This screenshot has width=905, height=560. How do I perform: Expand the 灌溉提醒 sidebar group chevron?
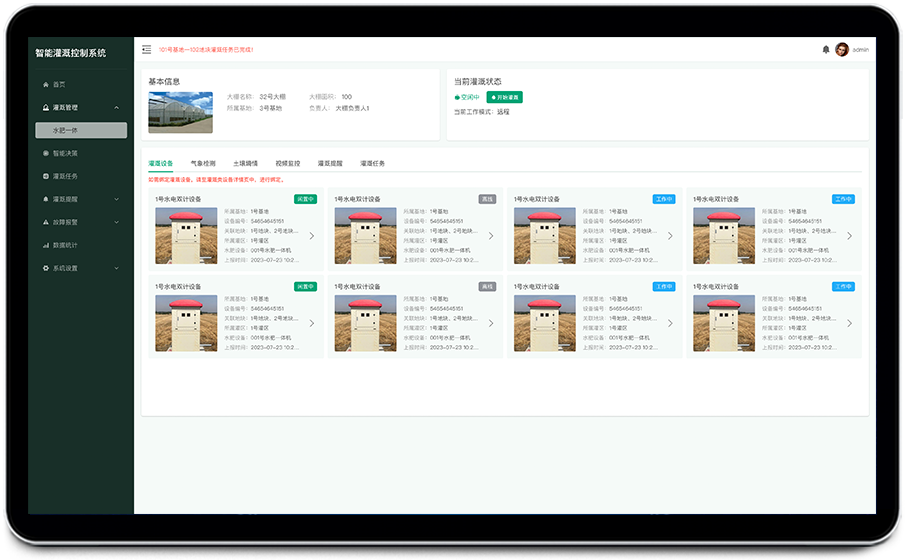point(117,199)
